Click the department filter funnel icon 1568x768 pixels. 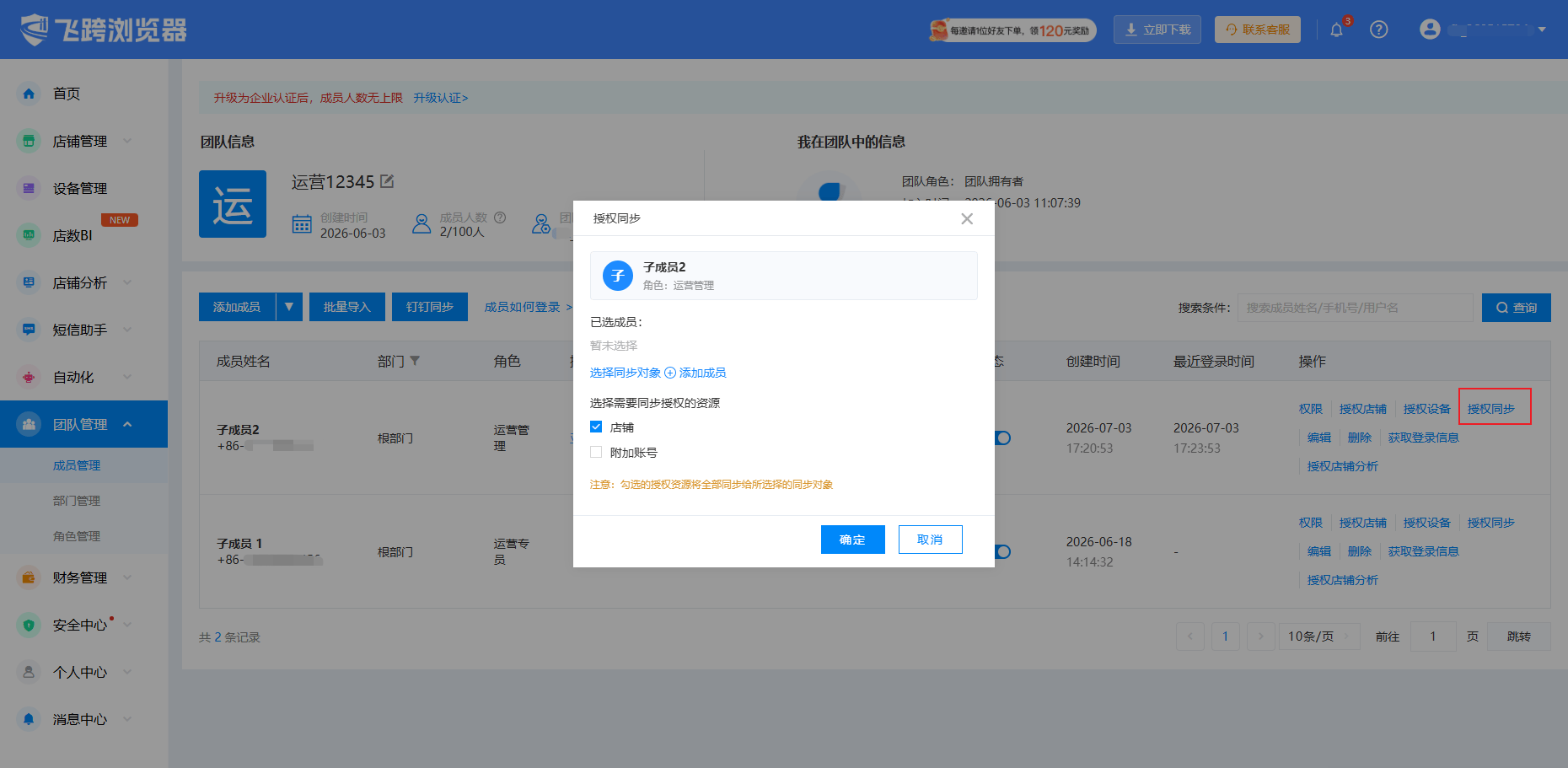click(x=415, y=361)
